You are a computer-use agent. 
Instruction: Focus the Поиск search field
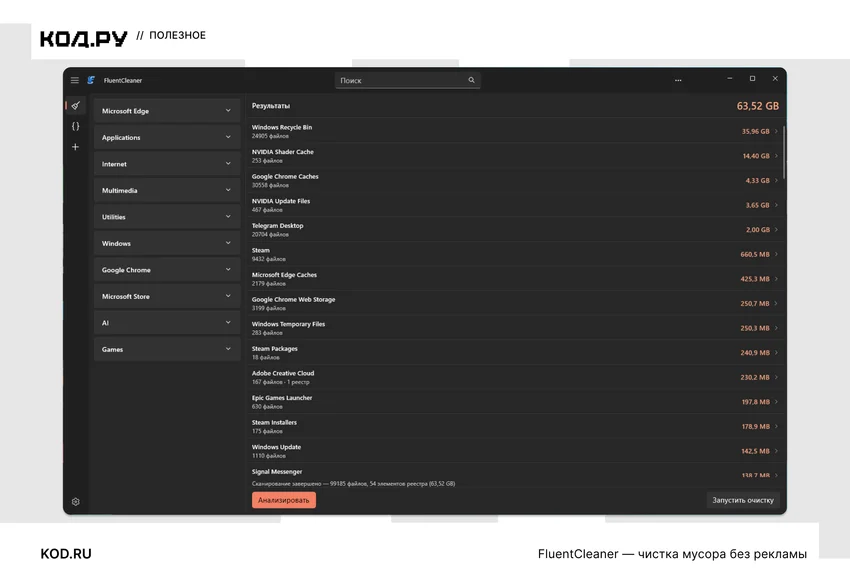coord(408,80)
